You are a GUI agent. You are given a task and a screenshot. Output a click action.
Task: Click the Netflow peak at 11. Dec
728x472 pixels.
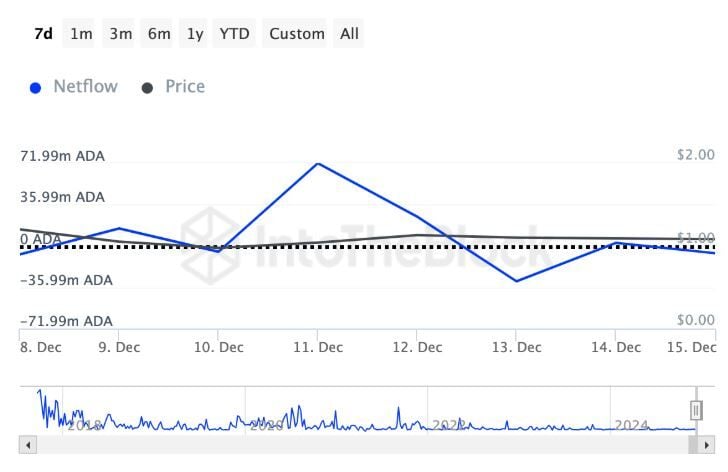click(x=317, y=163)
